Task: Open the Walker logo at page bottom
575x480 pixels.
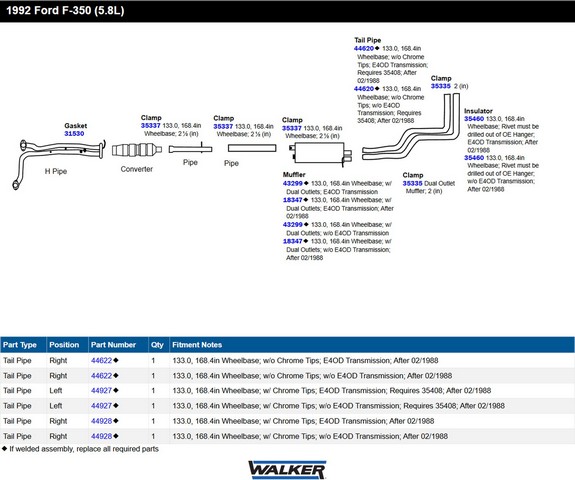Action: [x=287, y=470]
